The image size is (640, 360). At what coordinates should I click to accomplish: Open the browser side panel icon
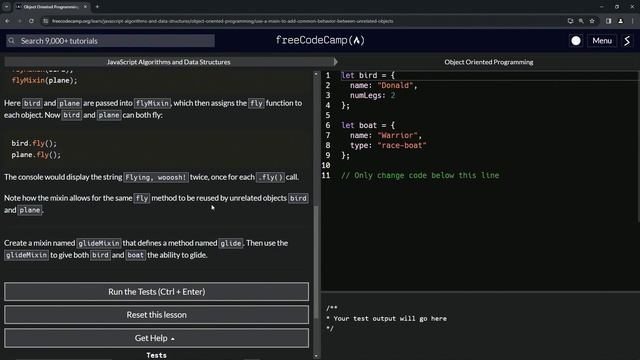pos(608,21)
